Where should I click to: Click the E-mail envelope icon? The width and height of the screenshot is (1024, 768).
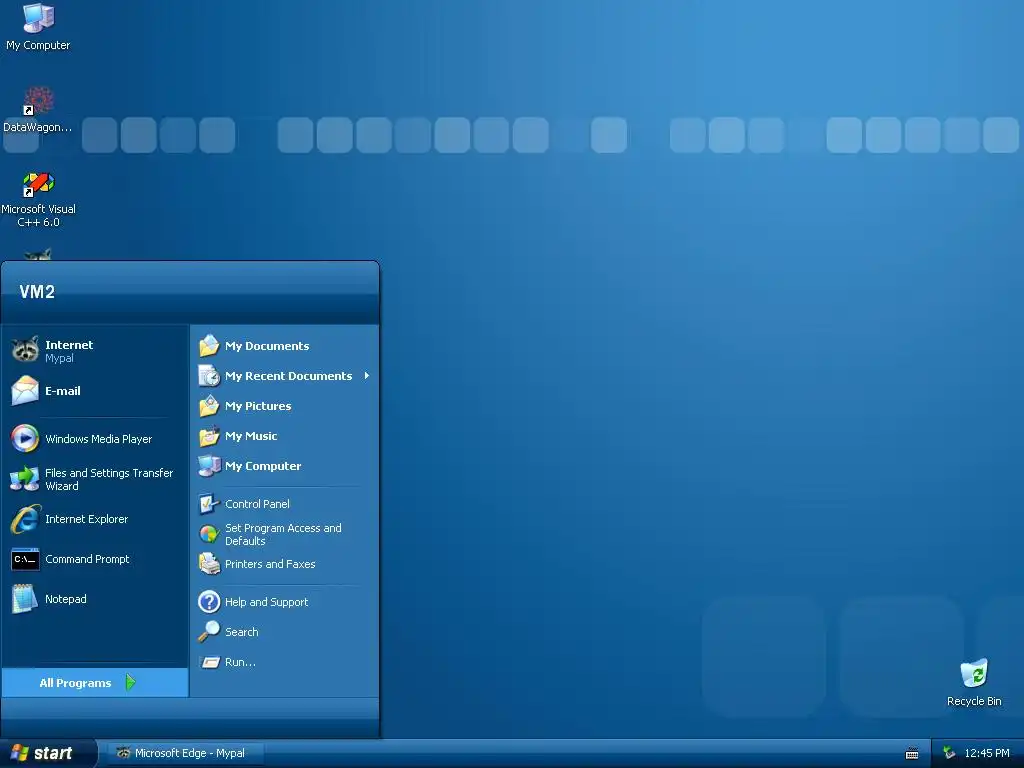point(25,391)
